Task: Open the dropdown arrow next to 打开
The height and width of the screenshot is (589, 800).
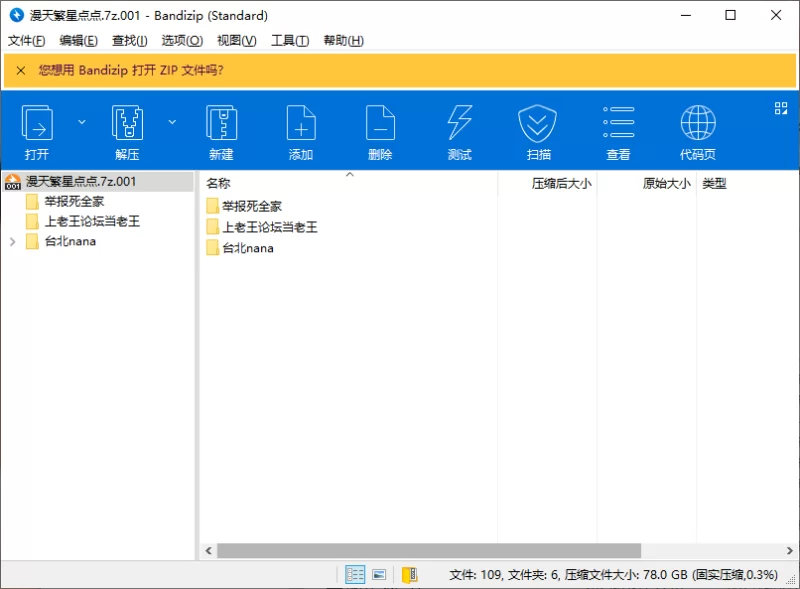Action: pos(82,122)
